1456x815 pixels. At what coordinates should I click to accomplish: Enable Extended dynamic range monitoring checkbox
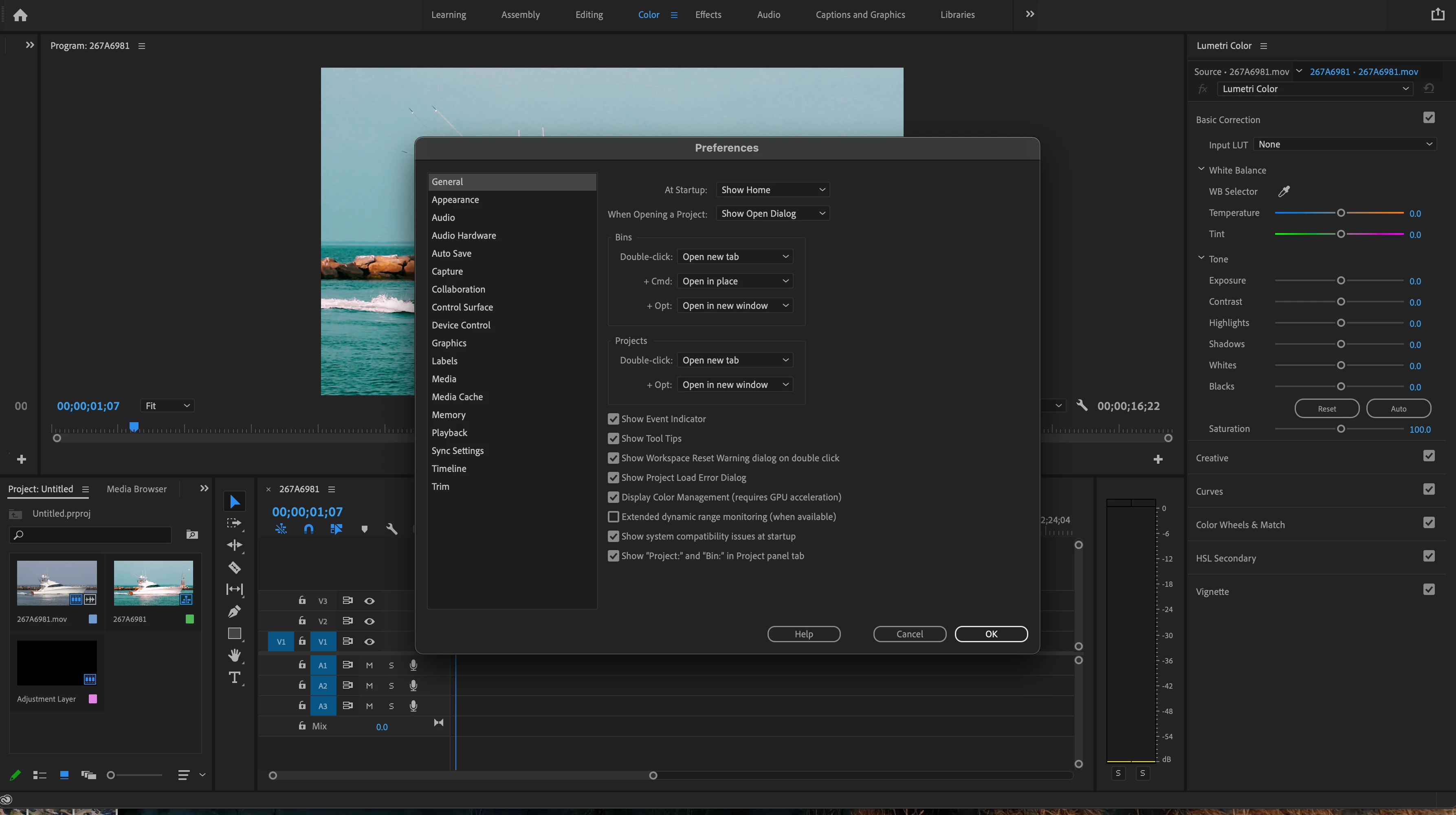(613, 517)
